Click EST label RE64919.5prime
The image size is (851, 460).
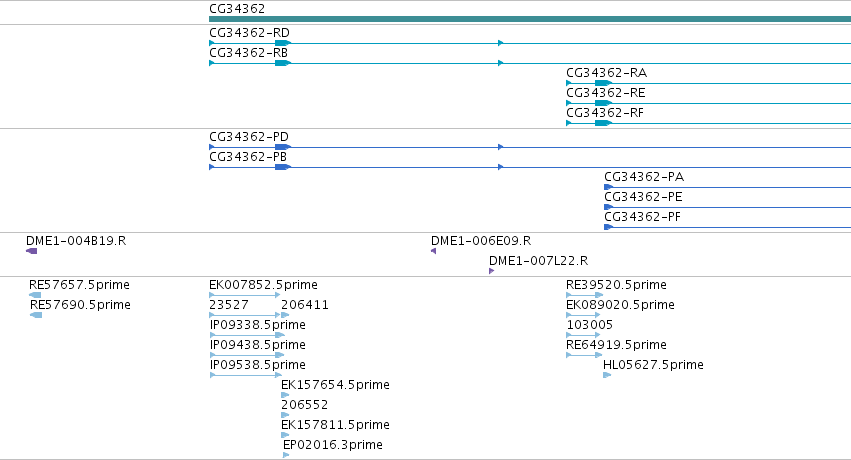(617, 345)
